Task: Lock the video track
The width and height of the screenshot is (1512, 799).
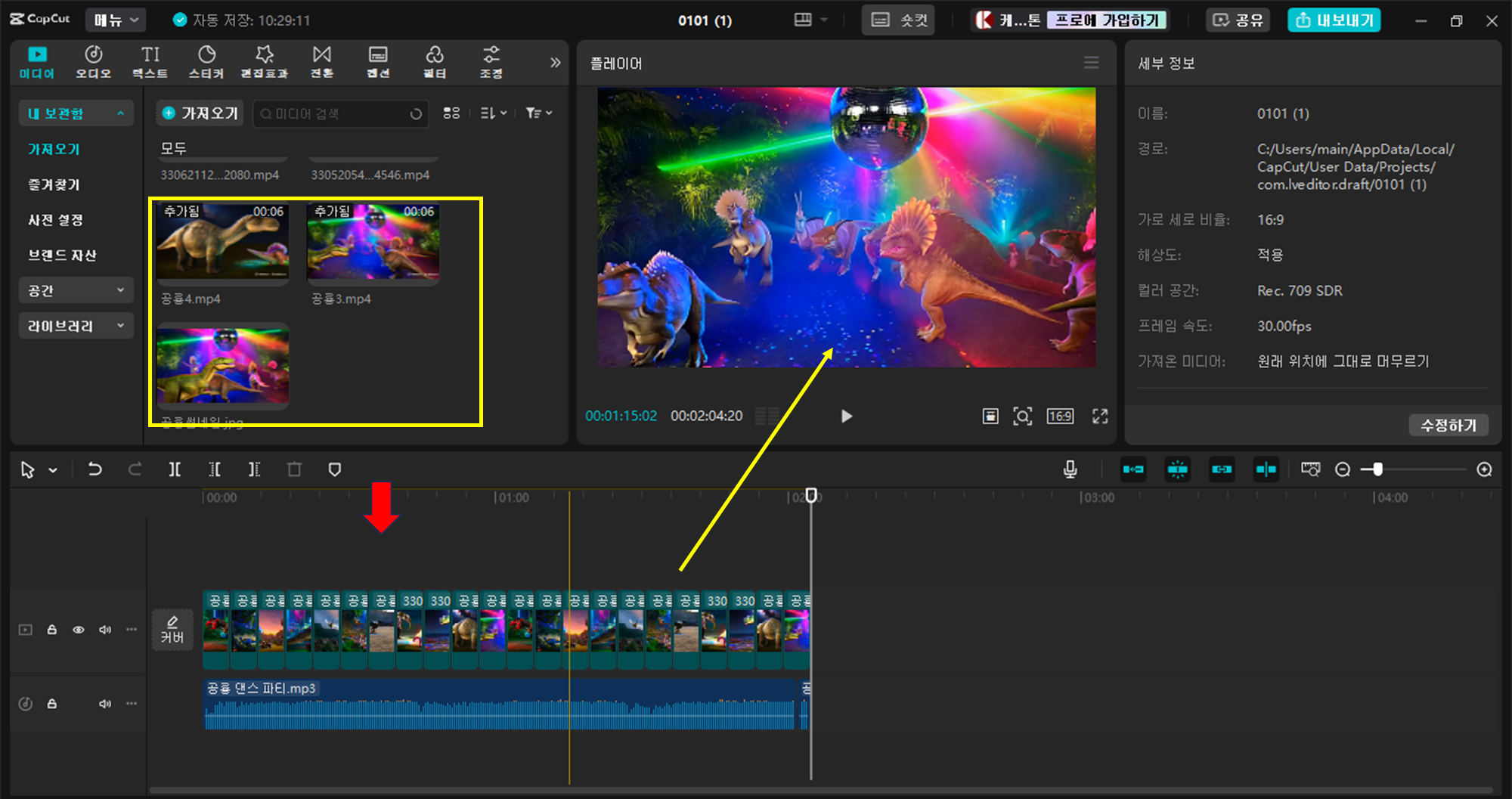Action: click(52, 630)
